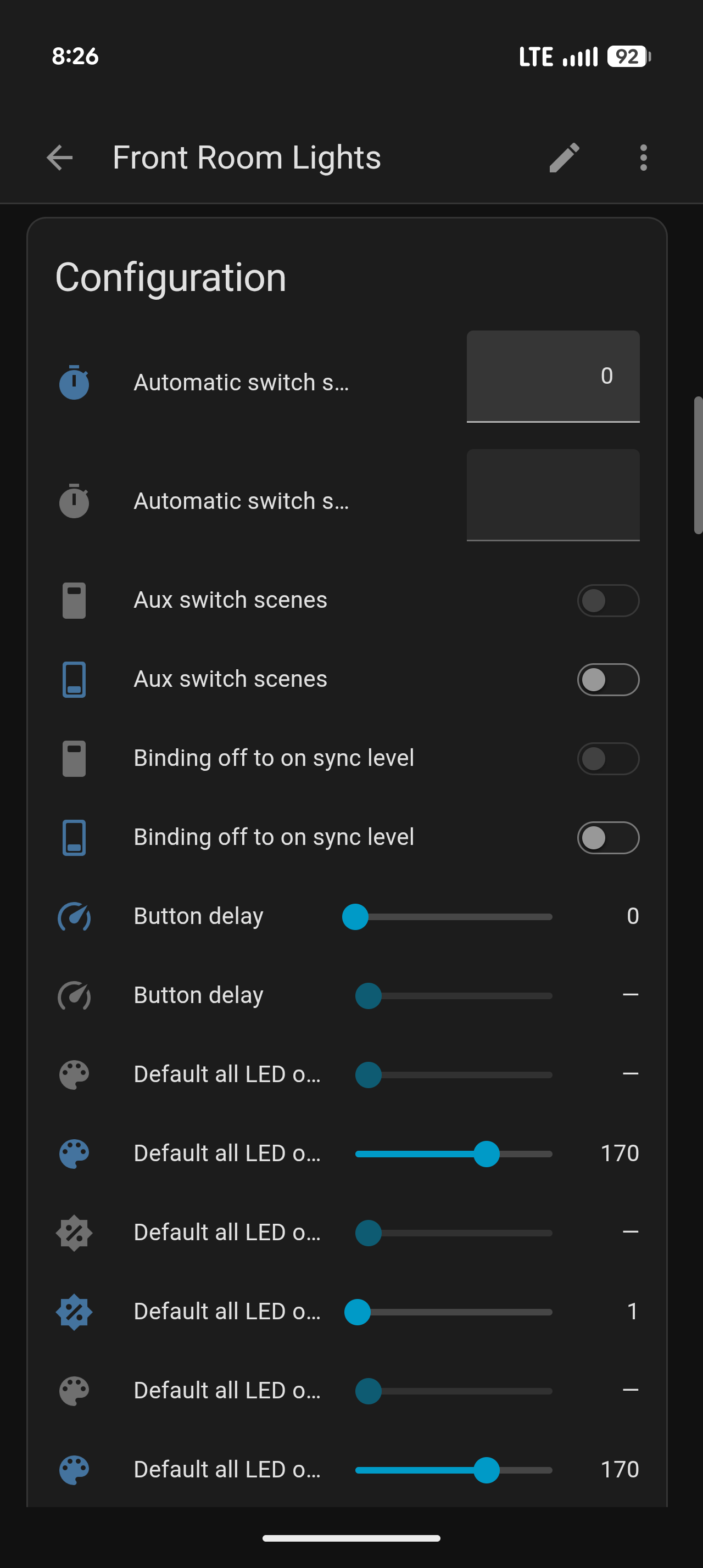Click the Automatic switch input field showing 0
This screenshot has width=703, height=1568.
tap(553, 376)
